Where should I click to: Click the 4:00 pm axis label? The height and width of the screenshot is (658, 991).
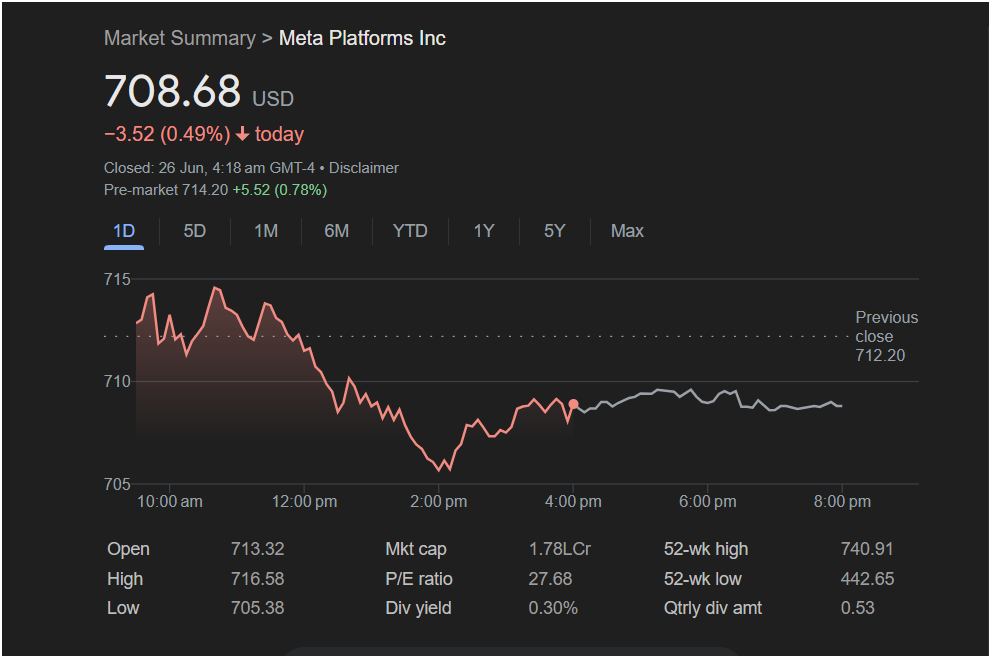point(573,502)
